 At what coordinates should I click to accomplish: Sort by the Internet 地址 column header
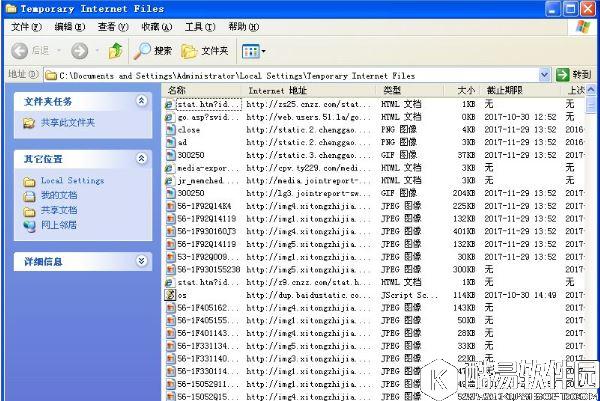309,90
